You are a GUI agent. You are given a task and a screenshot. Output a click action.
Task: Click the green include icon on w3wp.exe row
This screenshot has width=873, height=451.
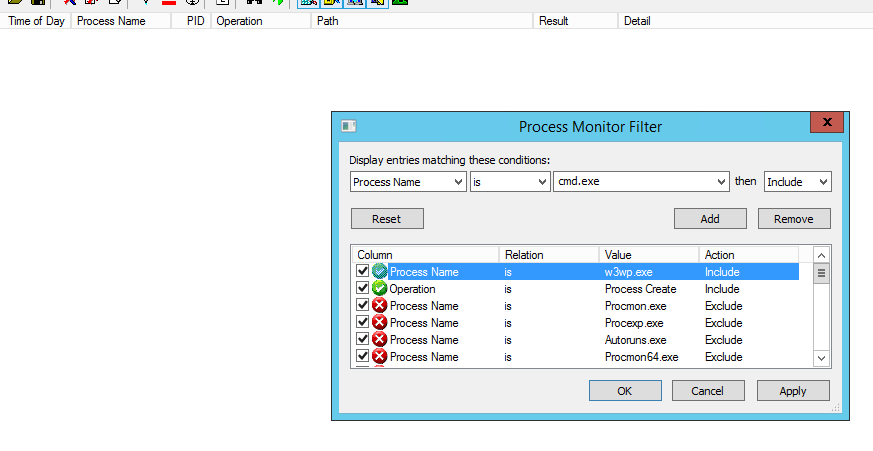coord(379,272)
